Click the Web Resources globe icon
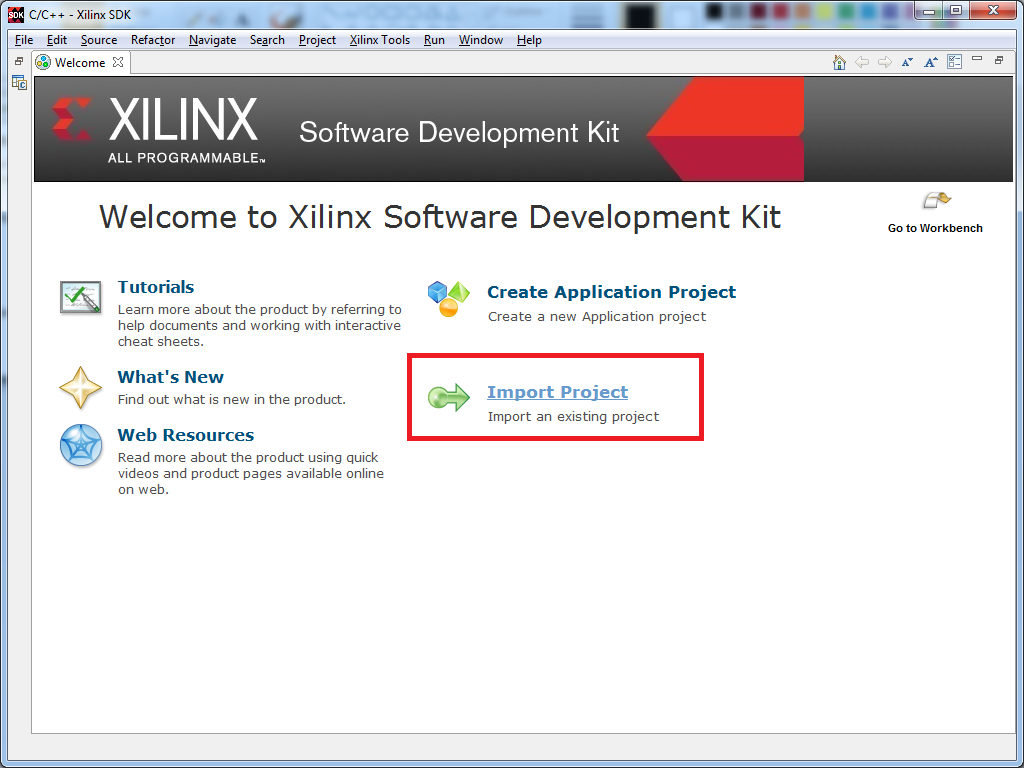 click(x=81, y=445)
